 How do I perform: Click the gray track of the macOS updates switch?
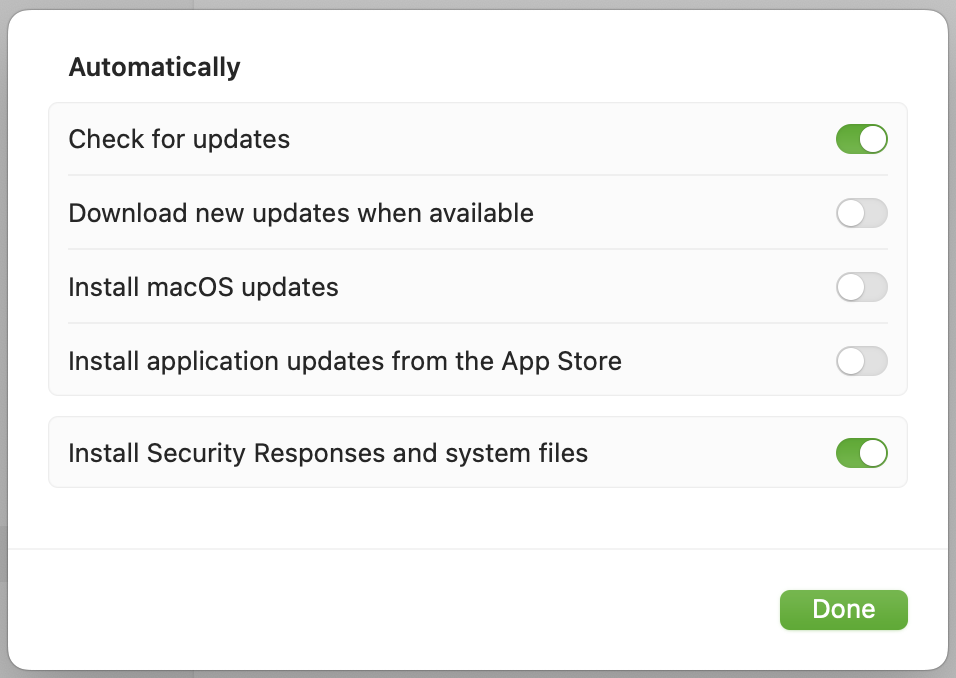coord(875,287)
